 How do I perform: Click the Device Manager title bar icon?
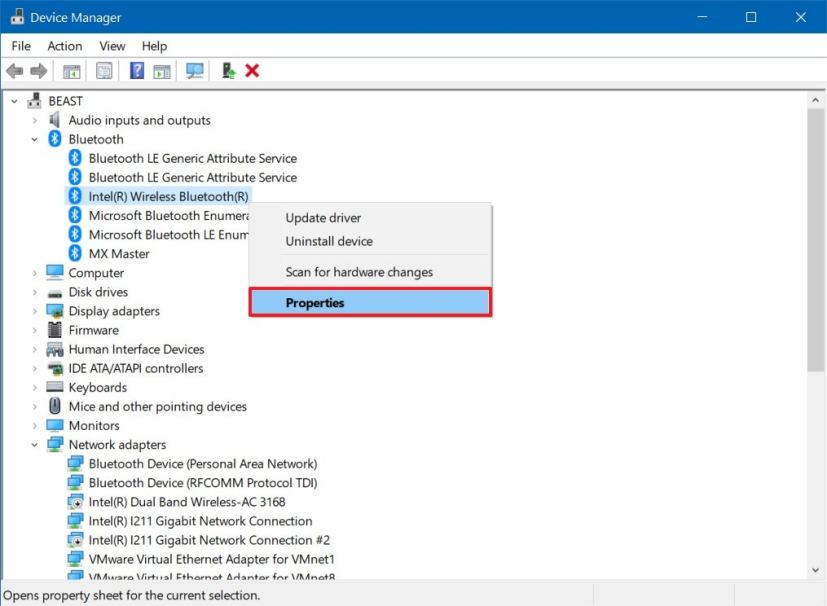click(17, 17)
